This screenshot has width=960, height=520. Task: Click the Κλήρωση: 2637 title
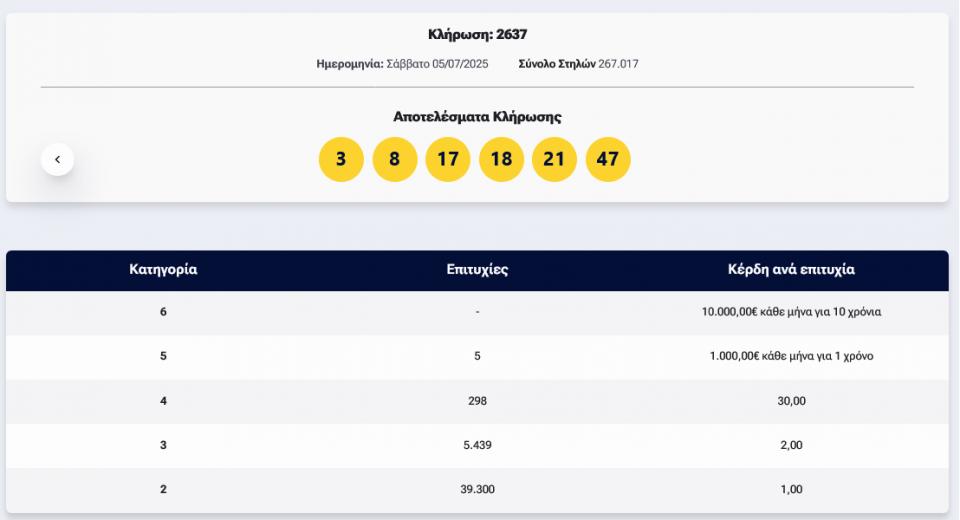(x=477, y=35)
